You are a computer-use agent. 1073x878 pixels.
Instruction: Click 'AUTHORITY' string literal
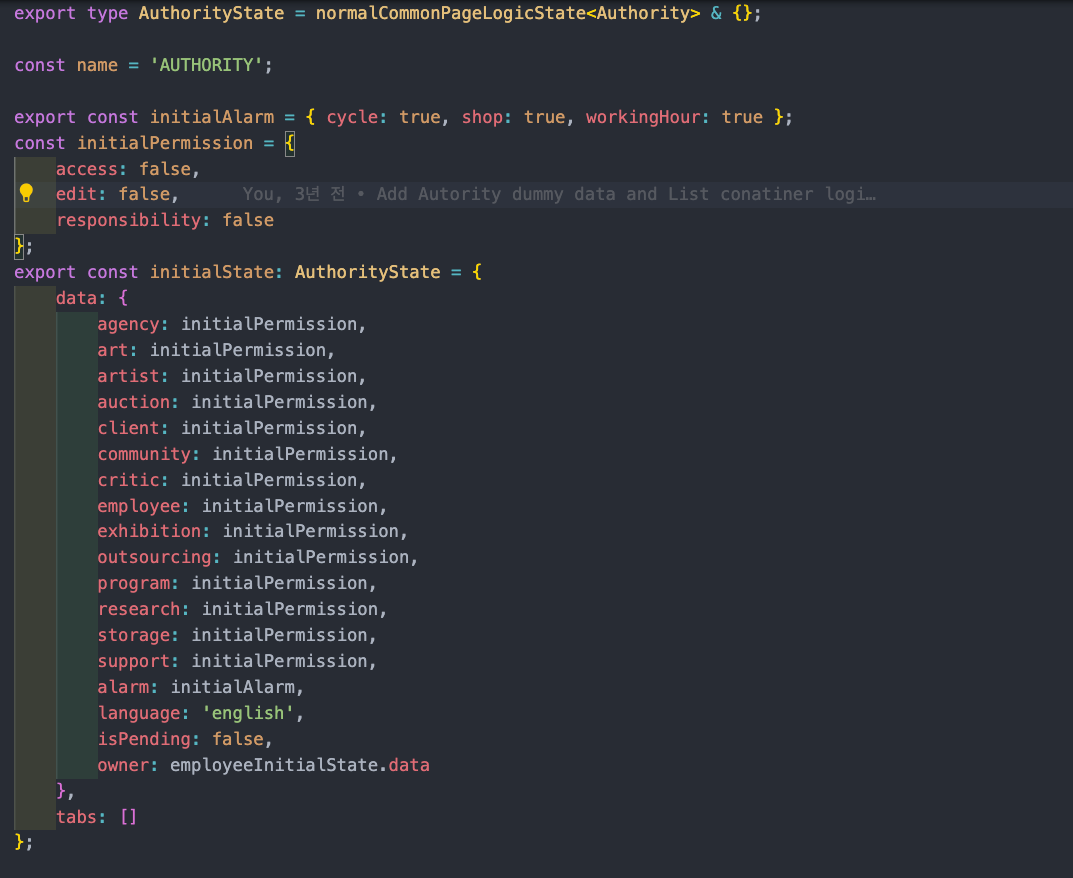[206, 65]
